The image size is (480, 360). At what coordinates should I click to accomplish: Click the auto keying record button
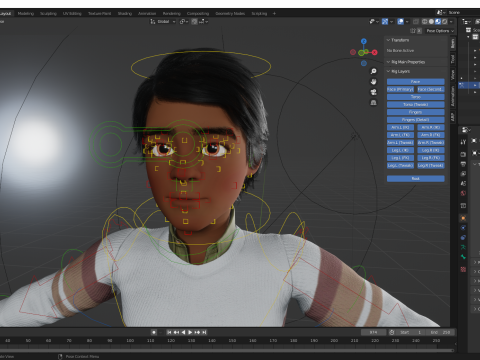154,332
